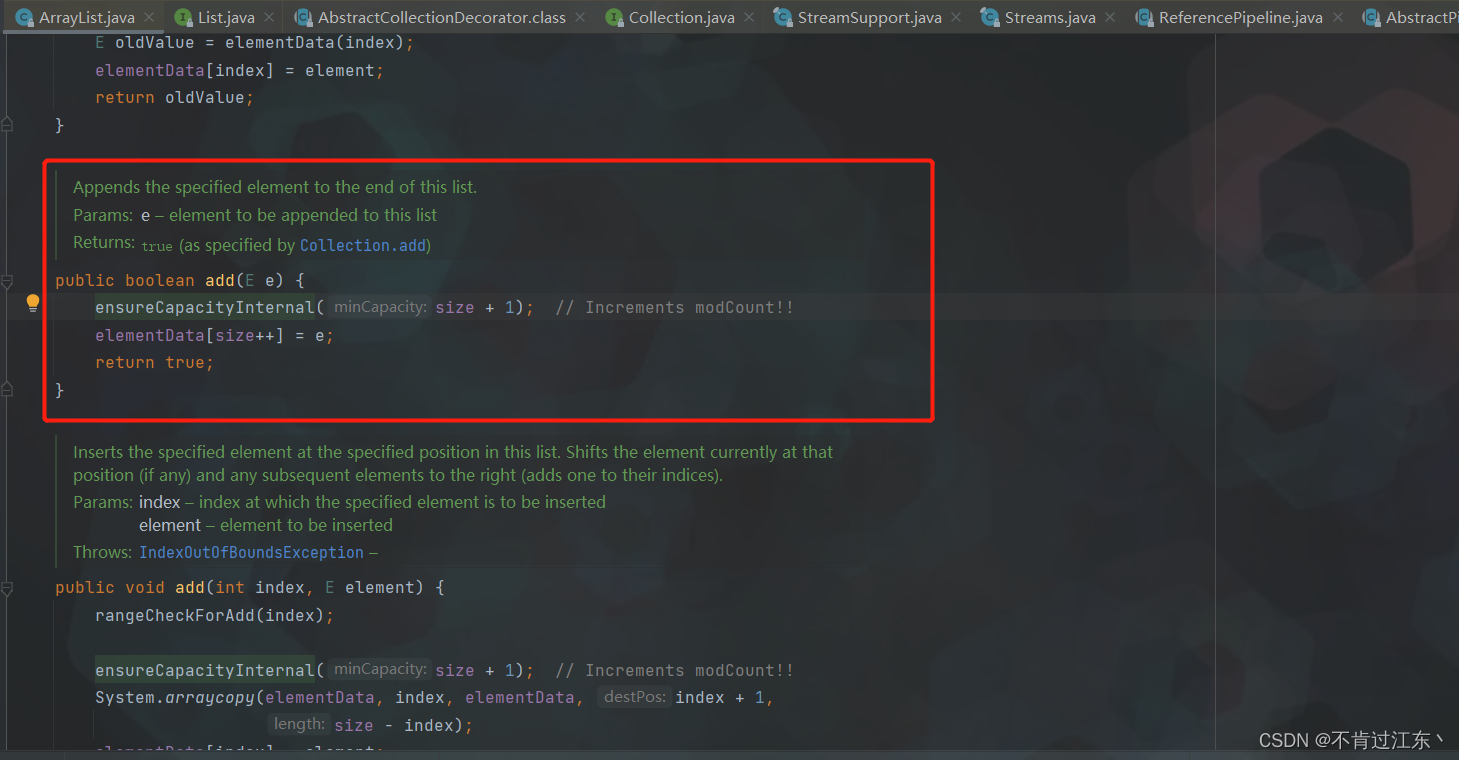The height and width of the screenshot is (760, 1459).
Task: Click 'return oldValue;' statement
Action: pyautogui.click(x=174, y=97)
